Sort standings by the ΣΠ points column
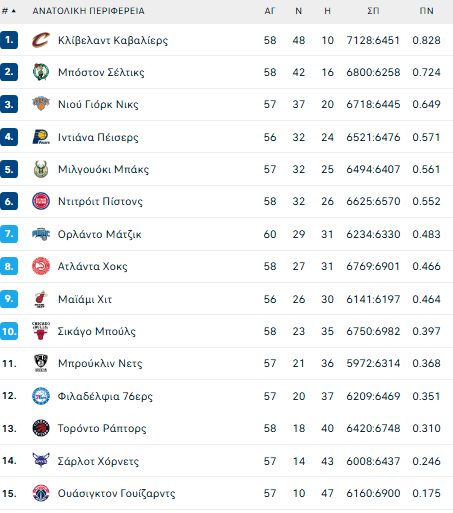Viewport: 453px width, 513px height. (373, 11)
